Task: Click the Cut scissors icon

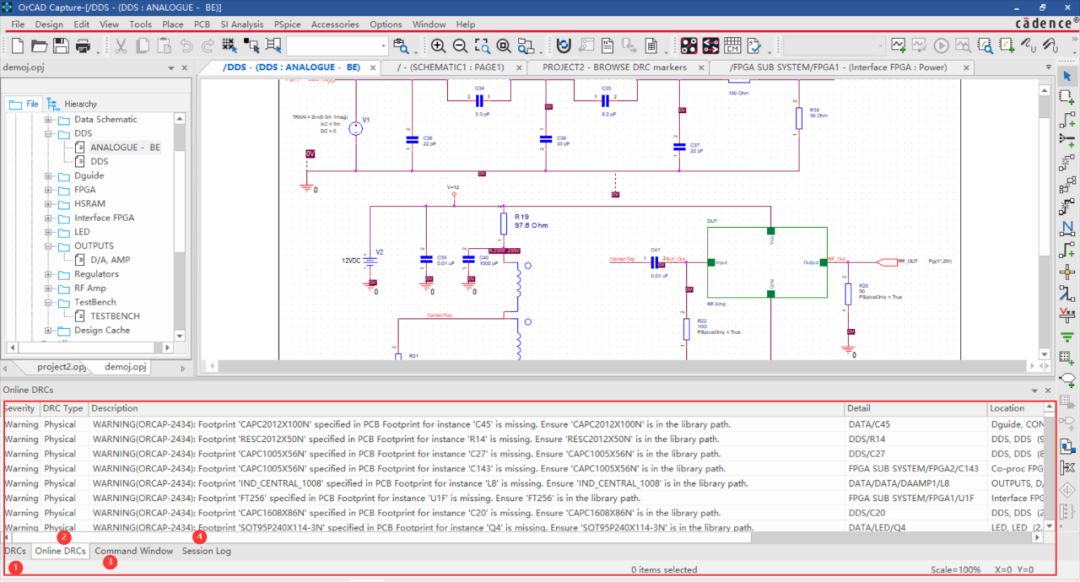Action: click(x=121, y=46)
